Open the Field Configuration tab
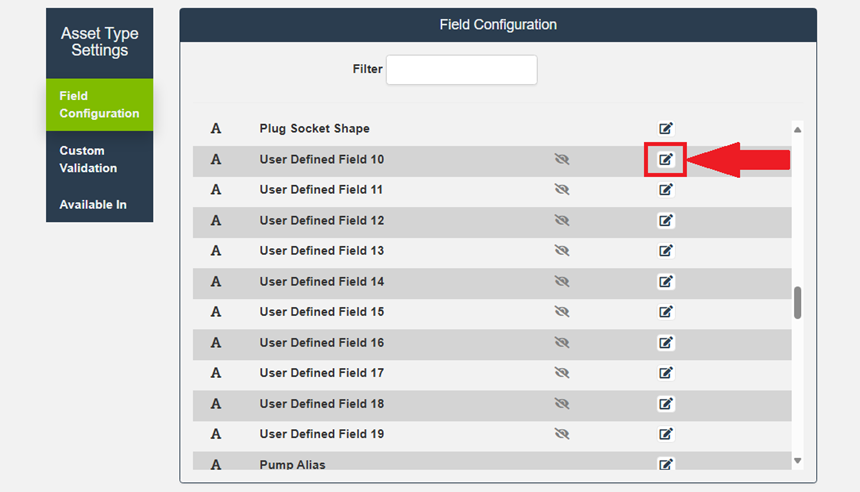This screenshot has width=860, height=492. pyautogui.click(x=99, y=105)
